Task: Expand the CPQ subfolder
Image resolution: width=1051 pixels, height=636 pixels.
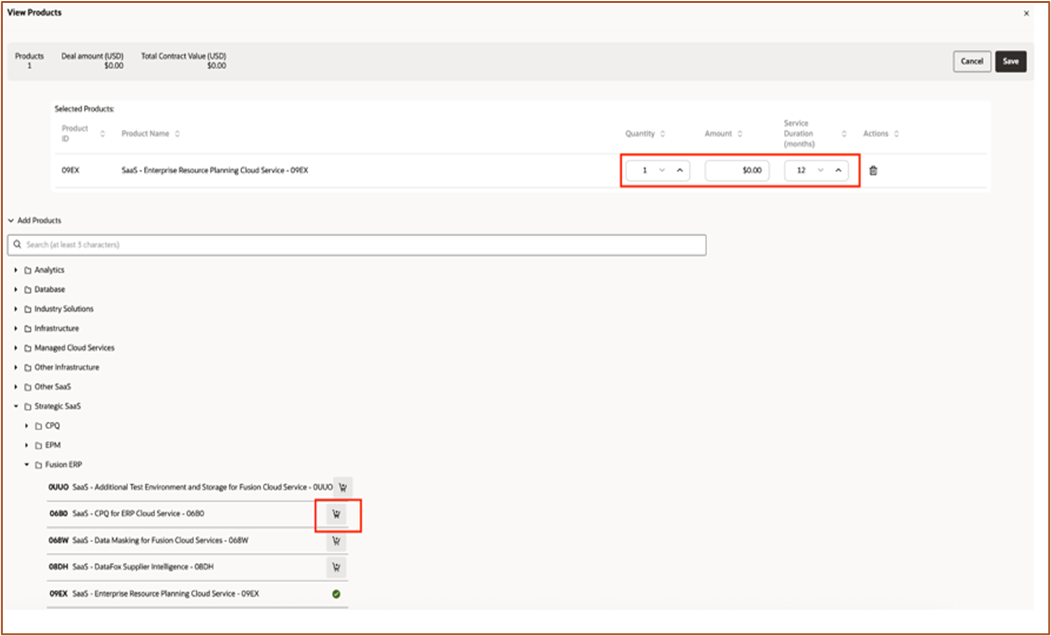Action: click(27, 426)
